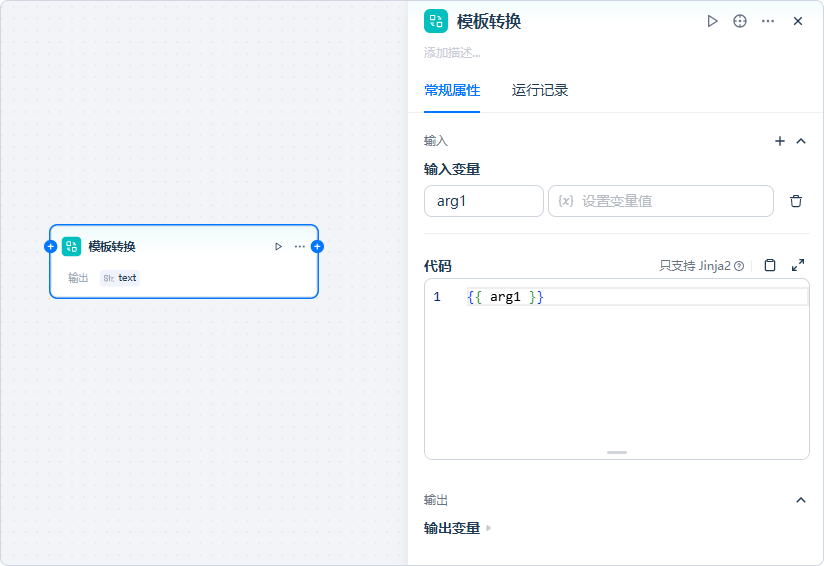Copy the template code to clipboard
The width and height of the screenshot is (824, 566).
pos(770,266)
